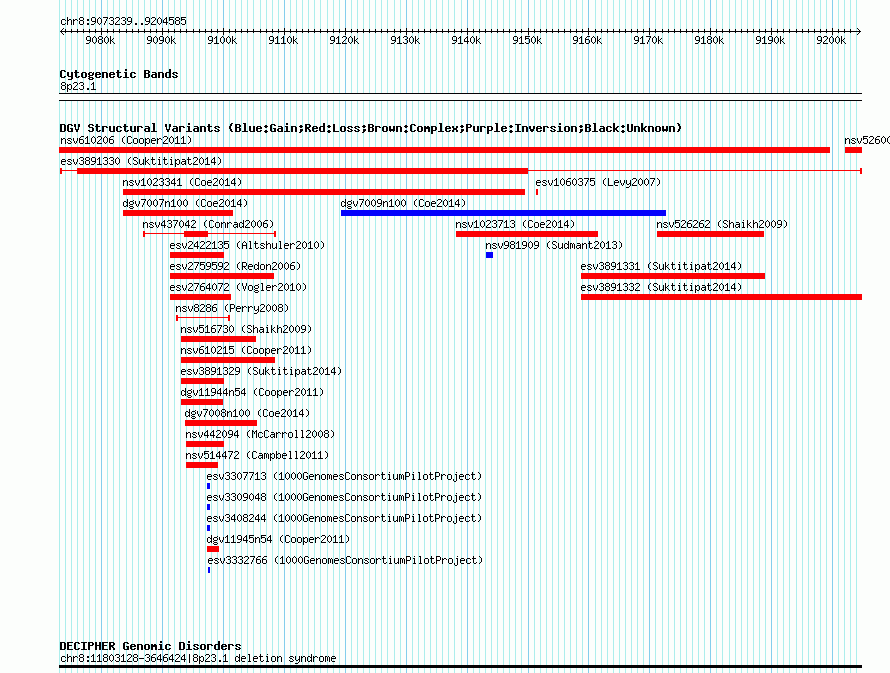Select the nsv610215 (Cooper2011) label
890x673 pixels.
click(246, 350)
